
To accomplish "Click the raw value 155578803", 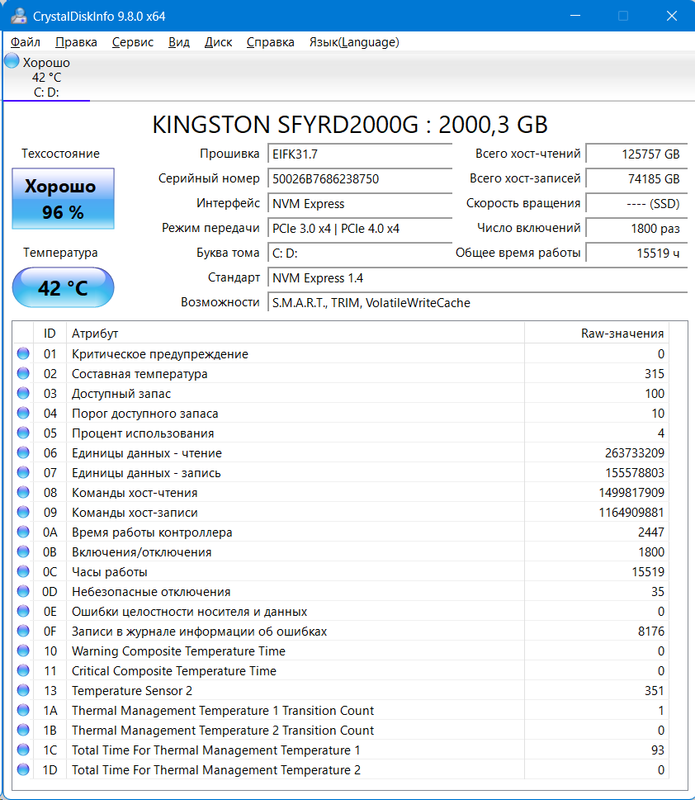I will tap(634, 473).
